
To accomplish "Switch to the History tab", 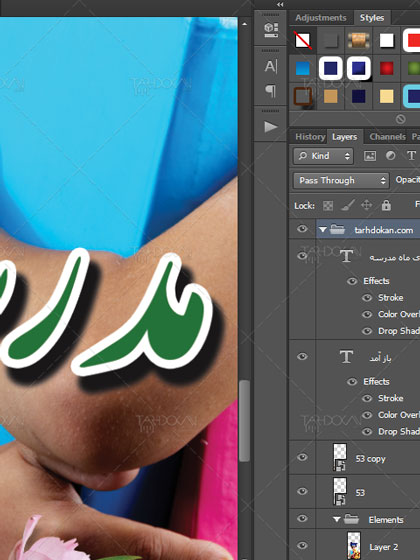I will pyautogui.click(x=310, y=137).
